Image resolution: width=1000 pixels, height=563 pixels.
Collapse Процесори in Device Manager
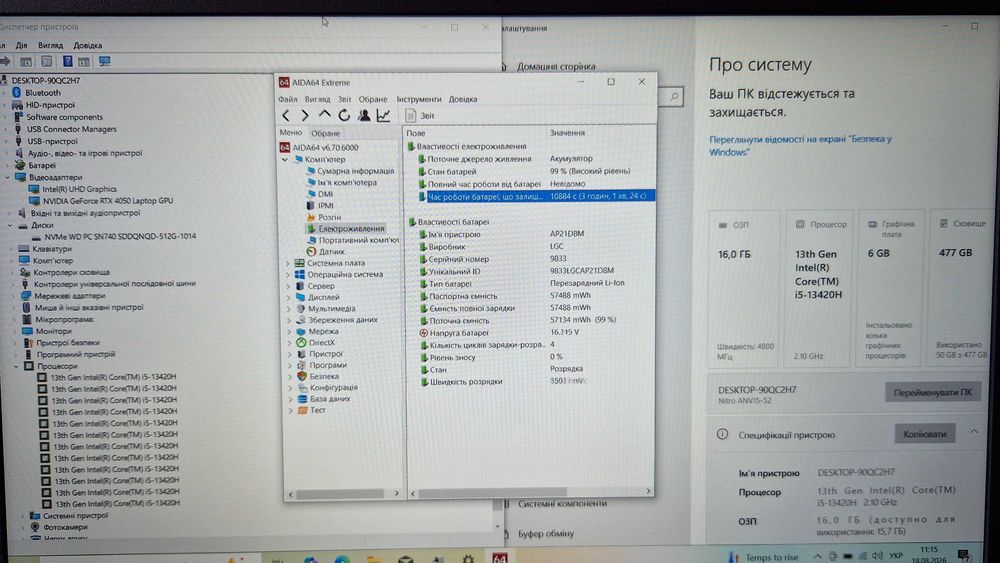point(16,366)
